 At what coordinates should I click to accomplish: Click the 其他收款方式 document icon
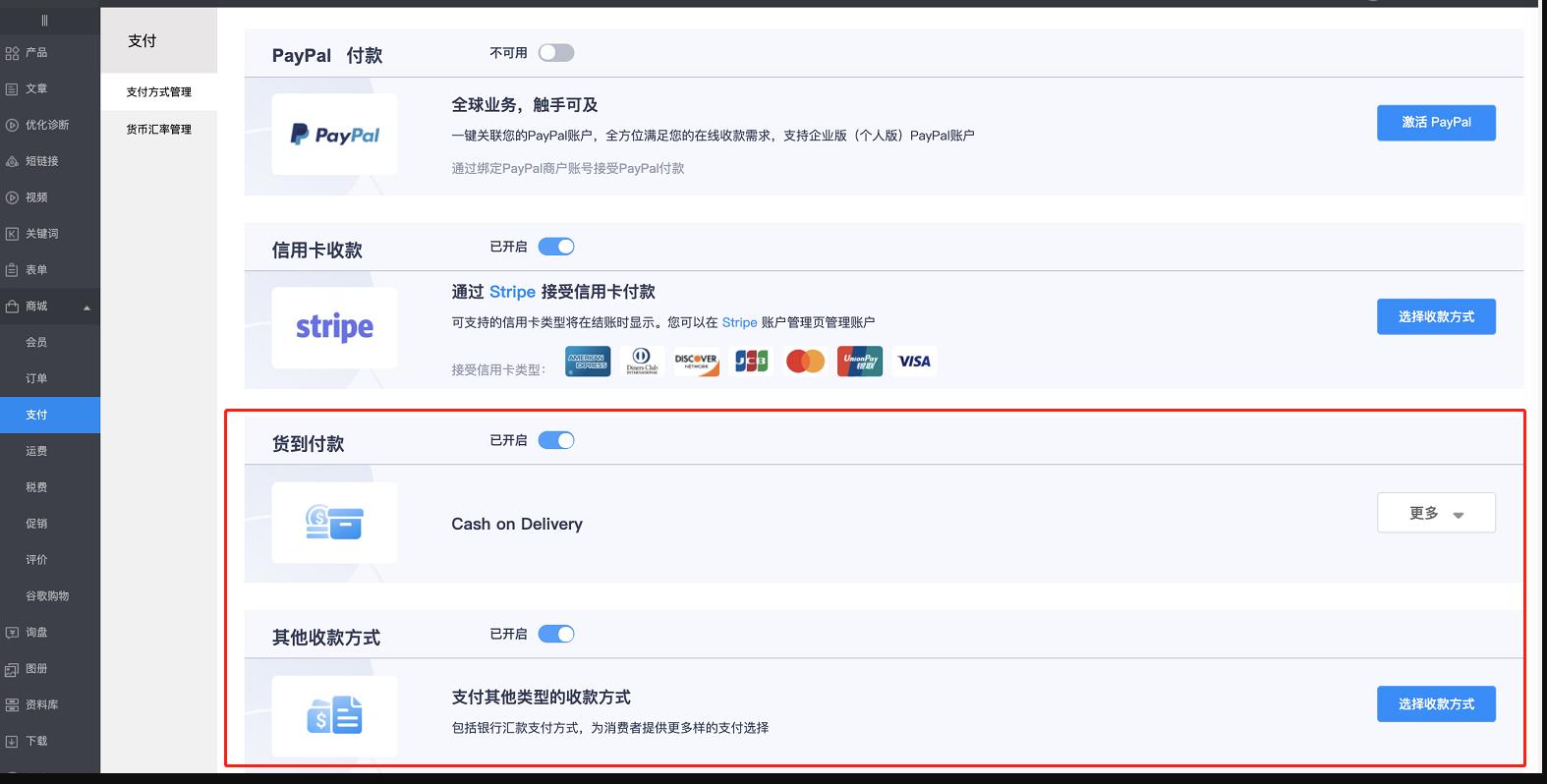coord(334,716)
